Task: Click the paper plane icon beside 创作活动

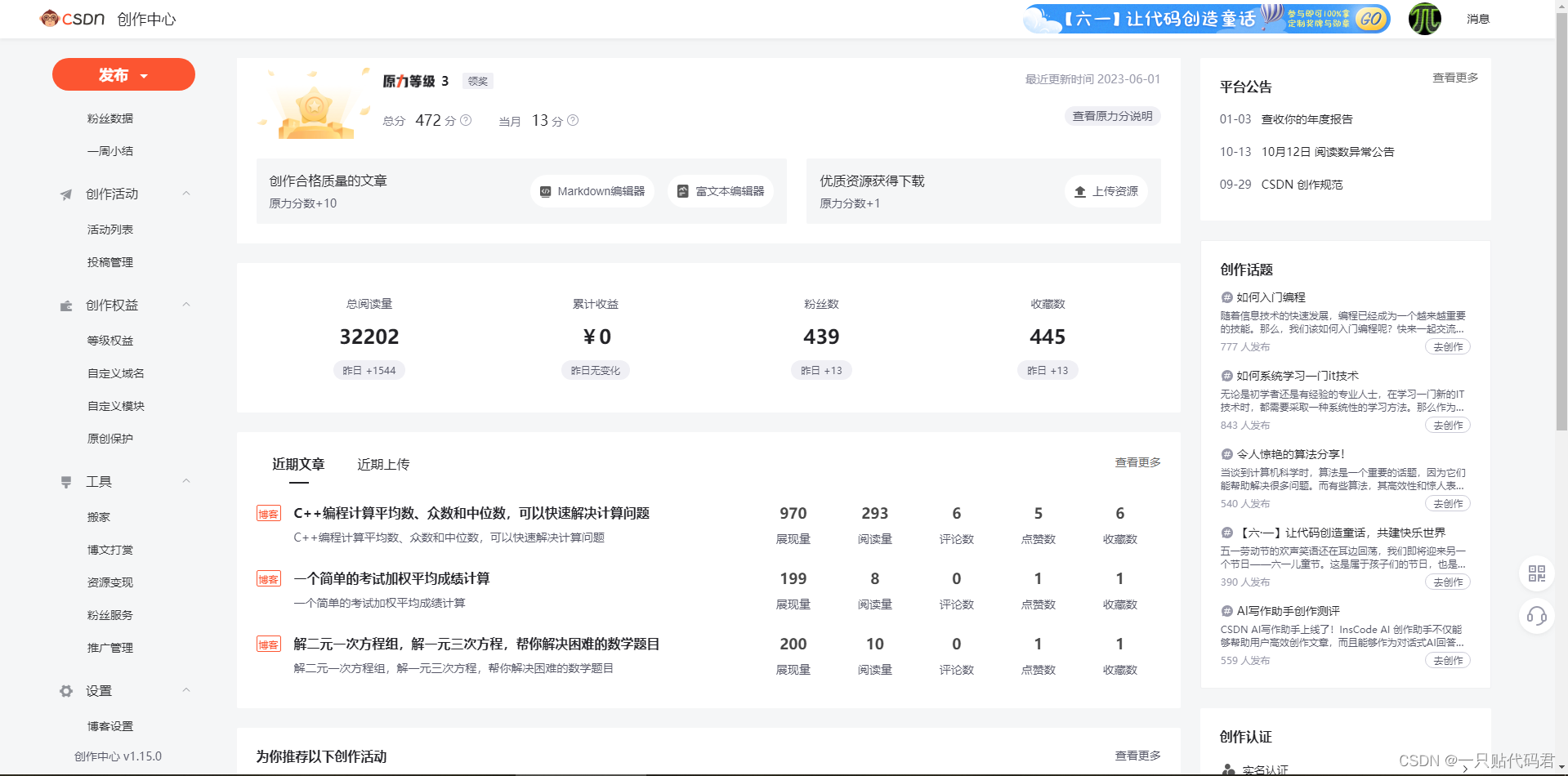Action: (66, 194)
